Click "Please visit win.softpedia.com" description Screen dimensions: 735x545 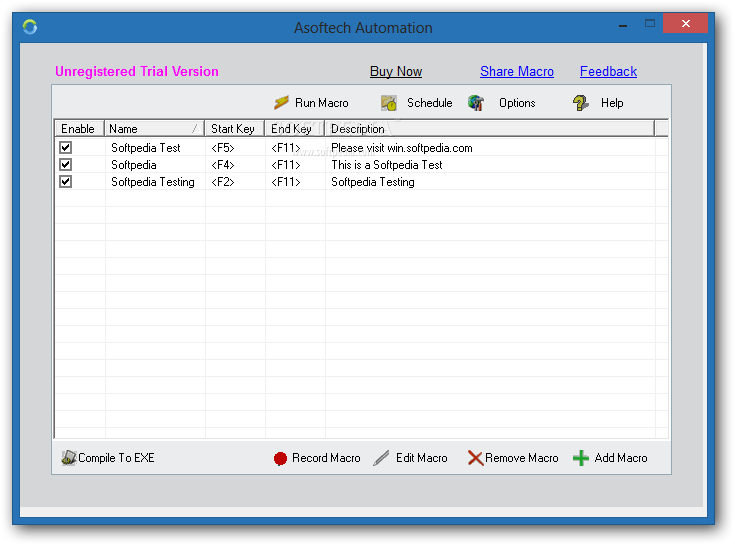click(x=402, y=148)
